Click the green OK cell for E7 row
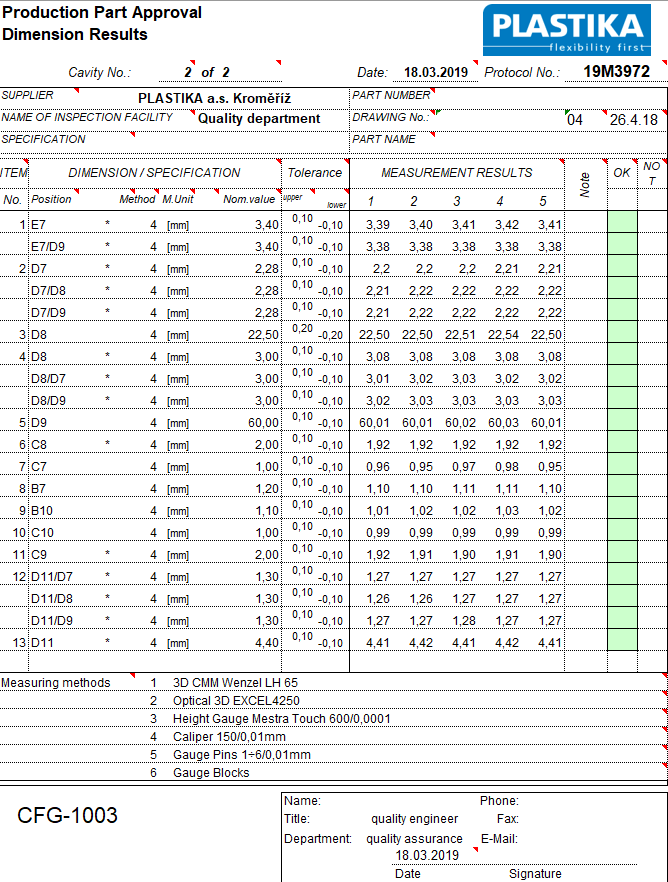 [622, 222]
